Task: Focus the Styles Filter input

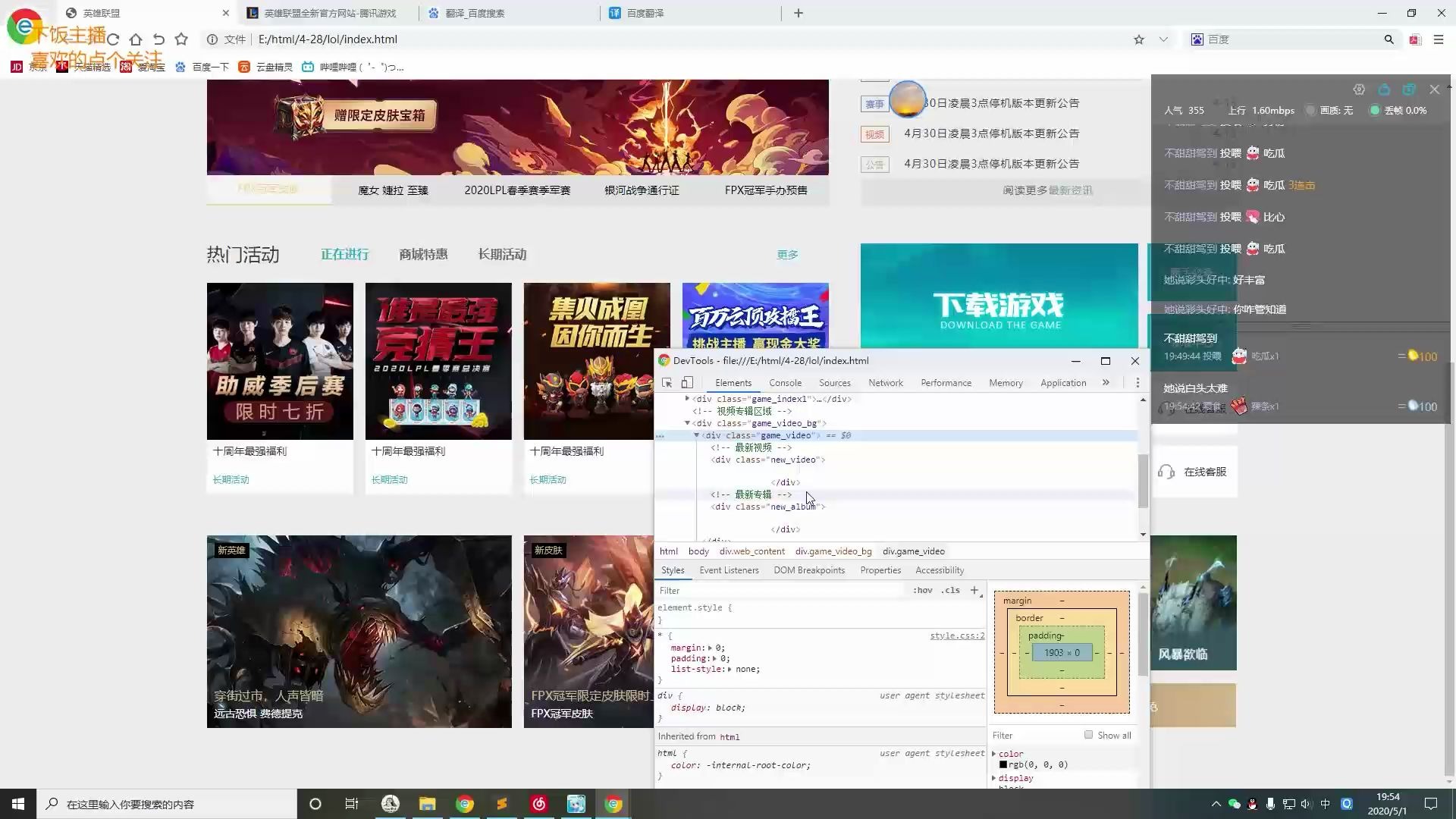Action: (781, 590)
